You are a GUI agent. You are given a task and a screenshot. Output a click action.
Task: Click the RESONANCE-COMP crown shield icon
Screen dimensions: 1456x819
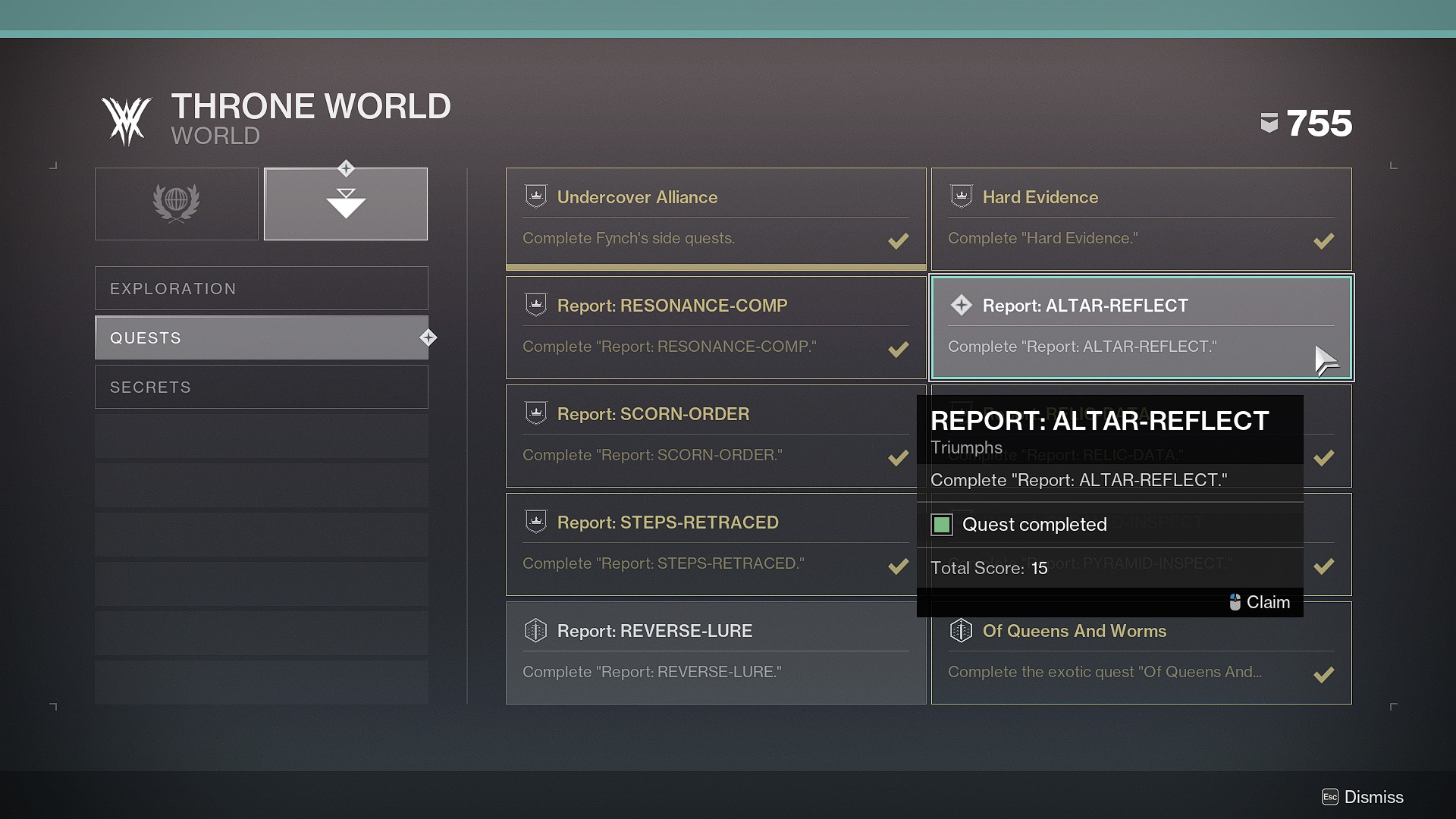(536, 305)
